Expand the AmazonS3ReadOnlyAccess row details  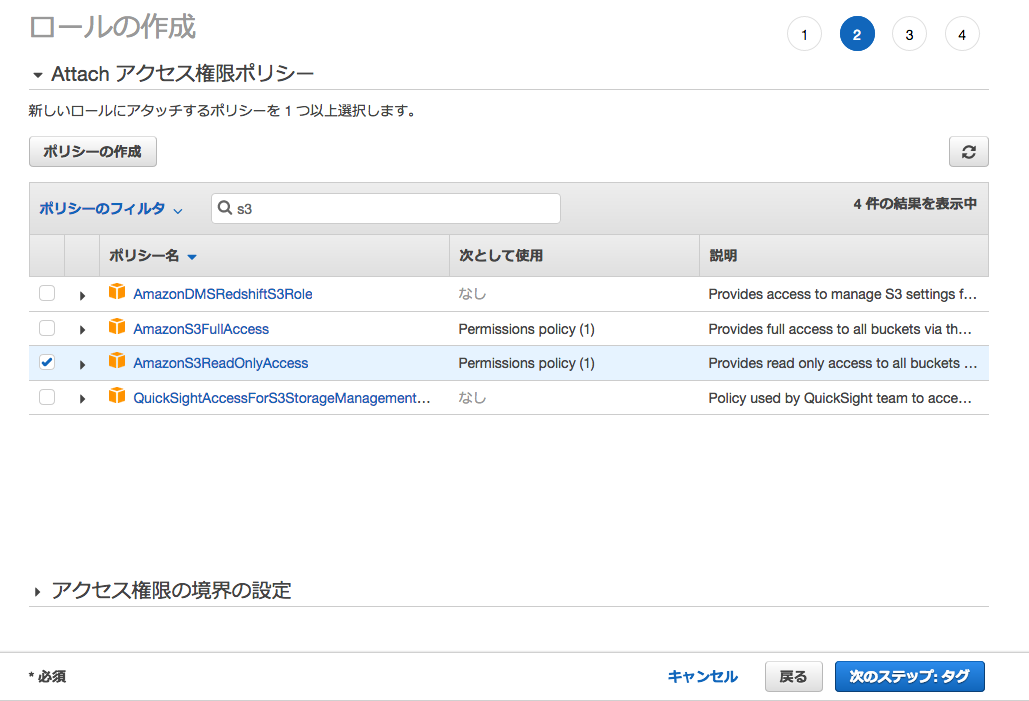[x=82, y=364]
